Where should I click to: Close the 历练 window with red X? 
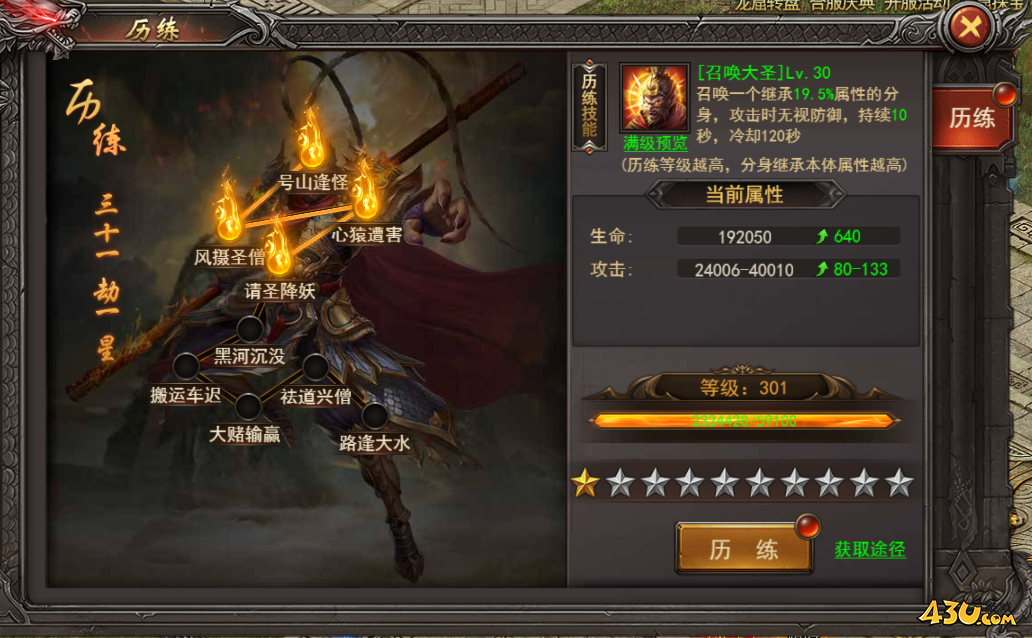[969, 27]
